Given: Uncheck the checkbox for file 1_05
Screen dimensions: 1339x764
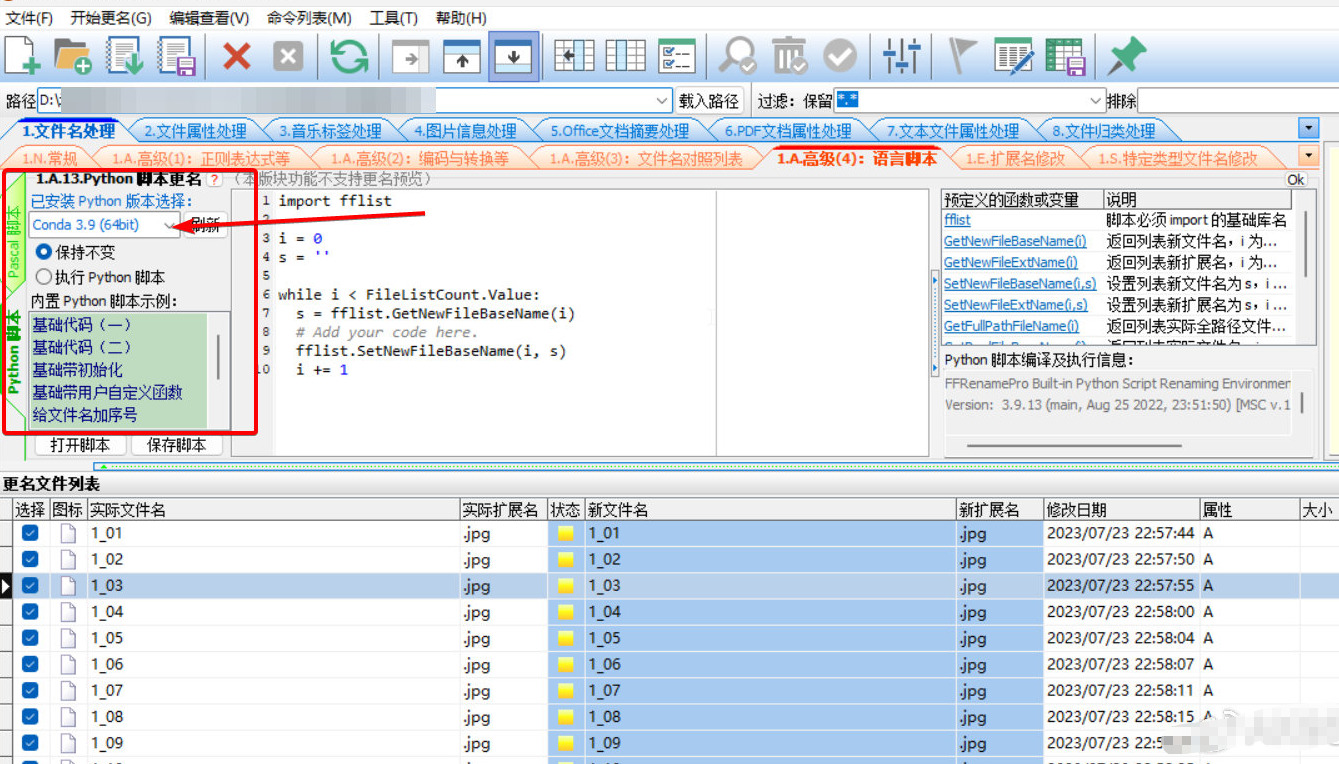Looking at the screenshot, I should pos(30,638).
